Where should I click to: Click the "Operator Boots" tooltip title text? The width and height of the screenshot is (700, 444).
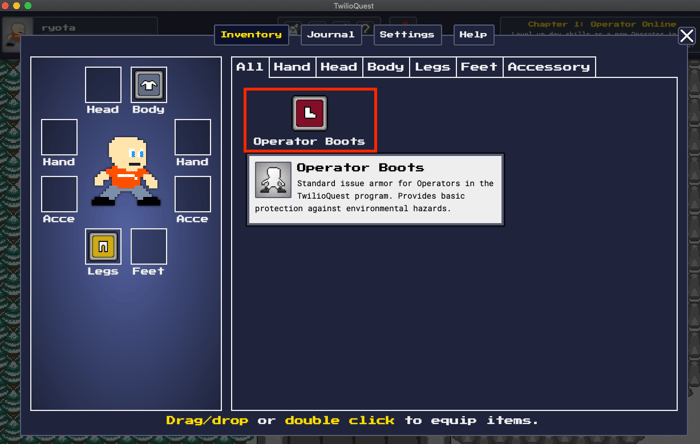coord(360,168)
